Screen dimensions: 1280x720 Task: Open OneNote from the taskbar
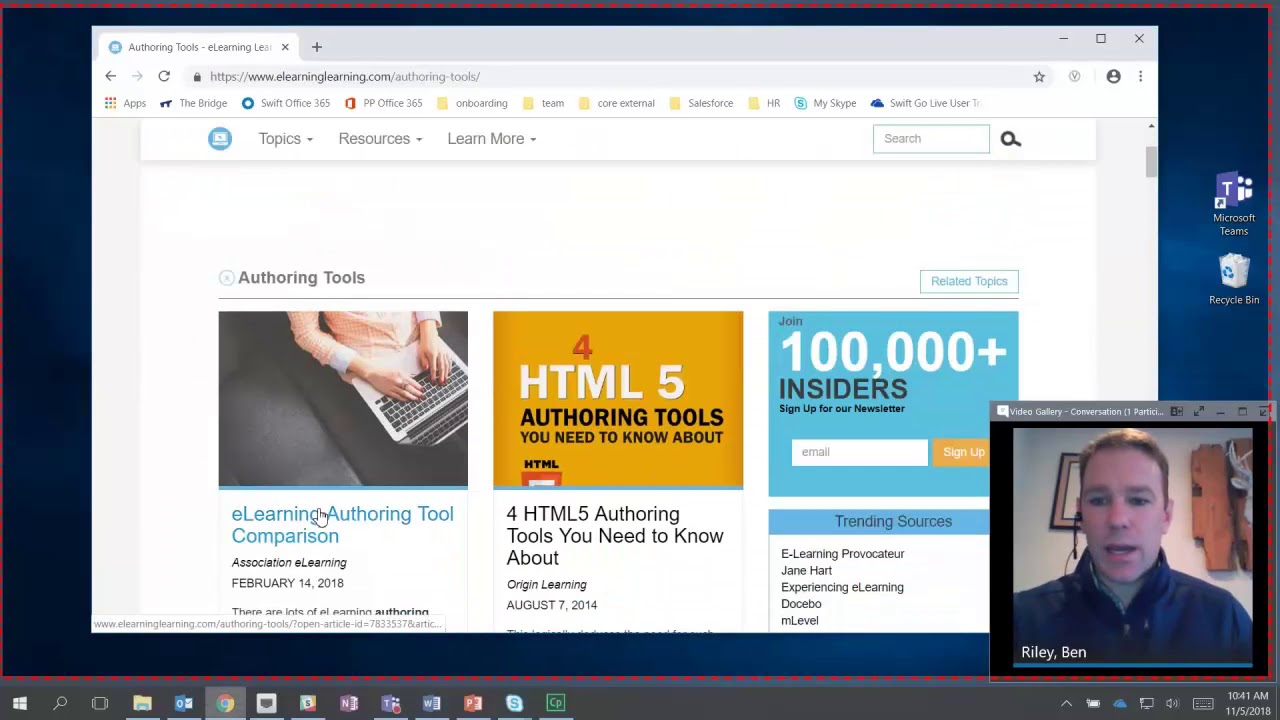click(x=349, y=703)
